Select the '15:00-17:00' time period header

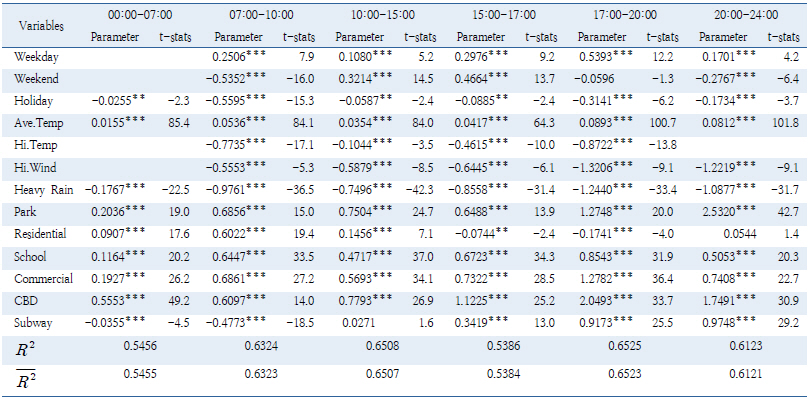(504, 16)
